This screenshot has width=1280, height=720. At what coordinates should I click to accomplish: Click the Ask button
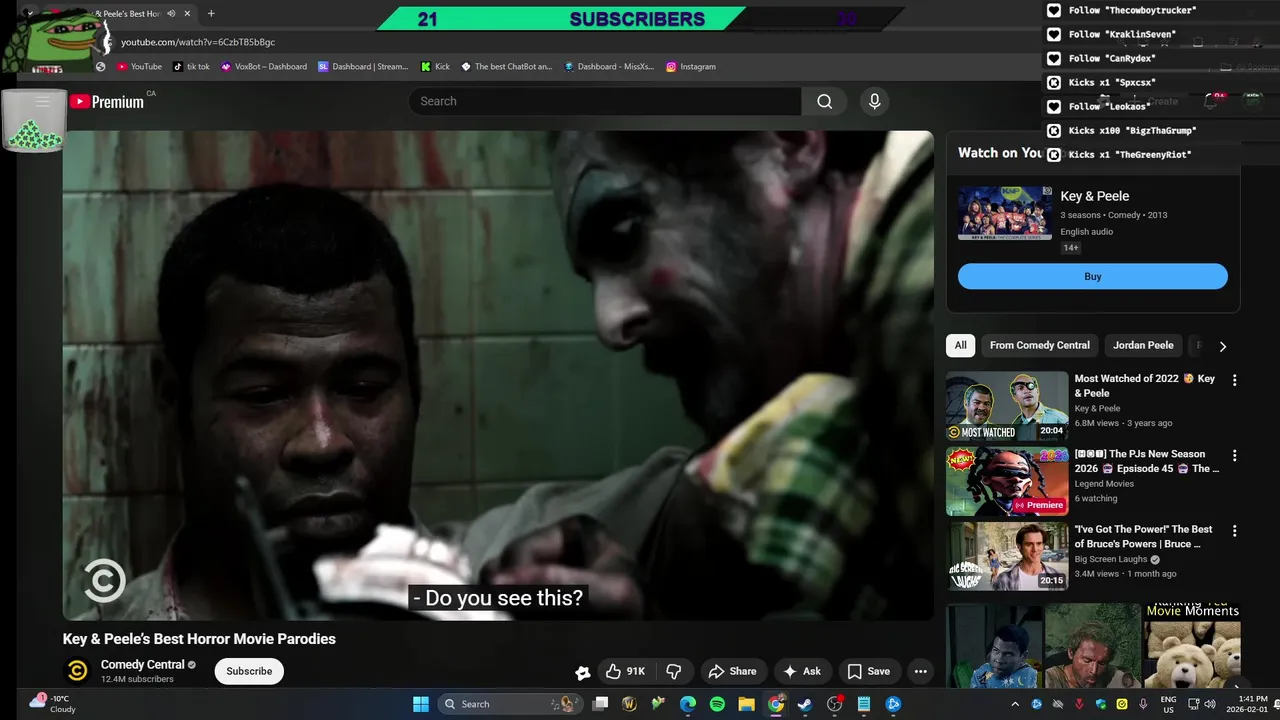click(x=802, y=671)
